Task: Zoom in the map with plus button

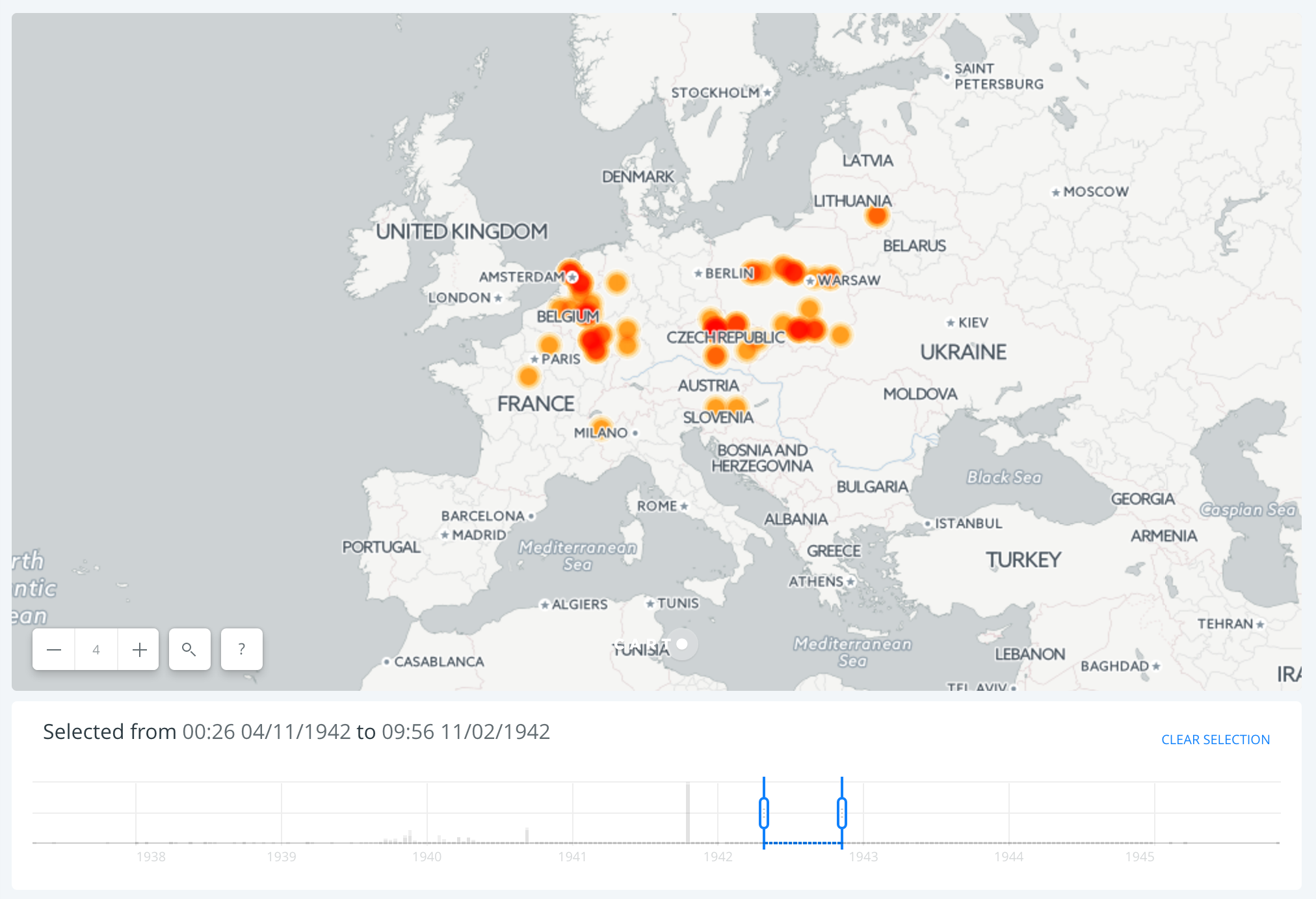Action: (139, 649)
